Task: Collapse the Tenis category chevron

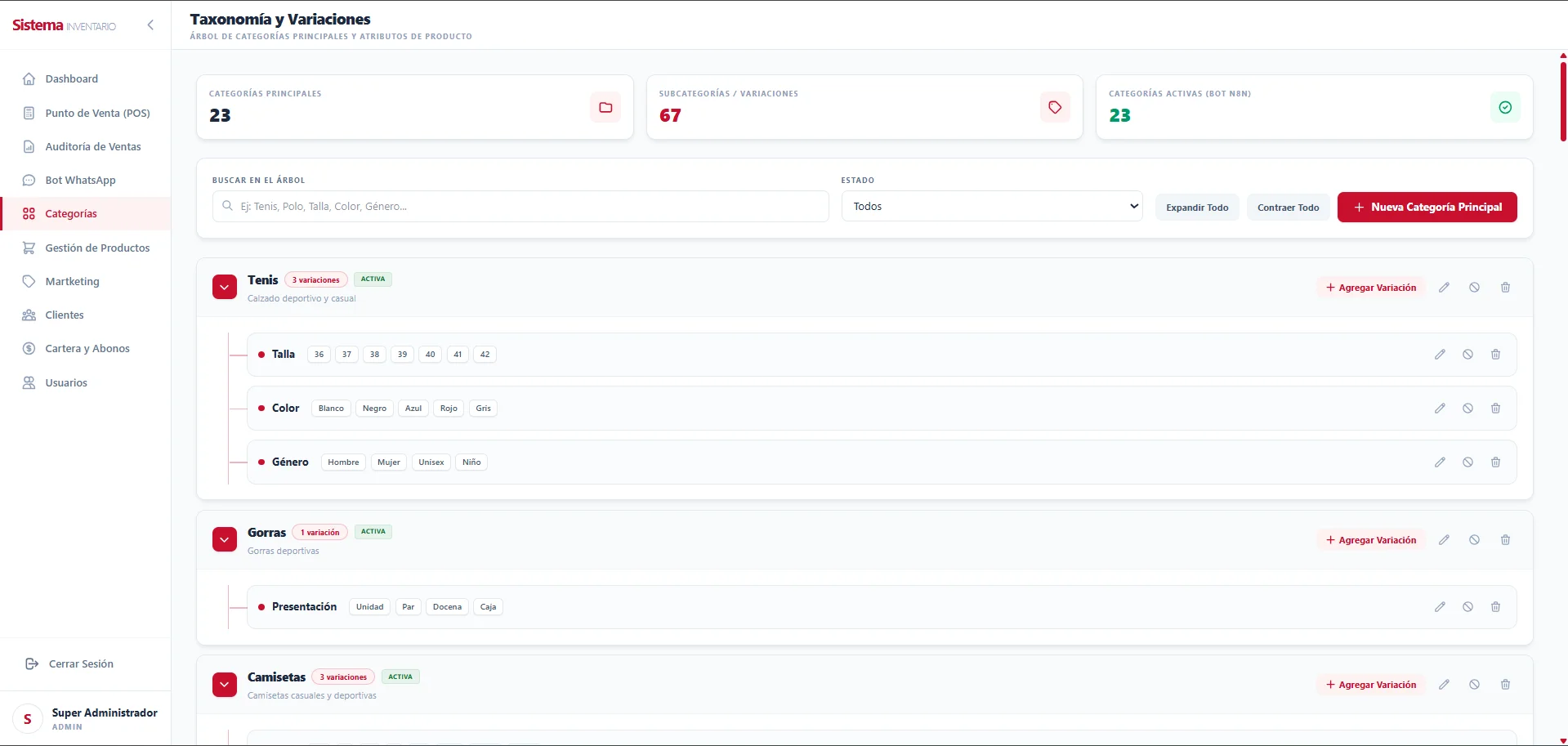Action: coord(225,288)
